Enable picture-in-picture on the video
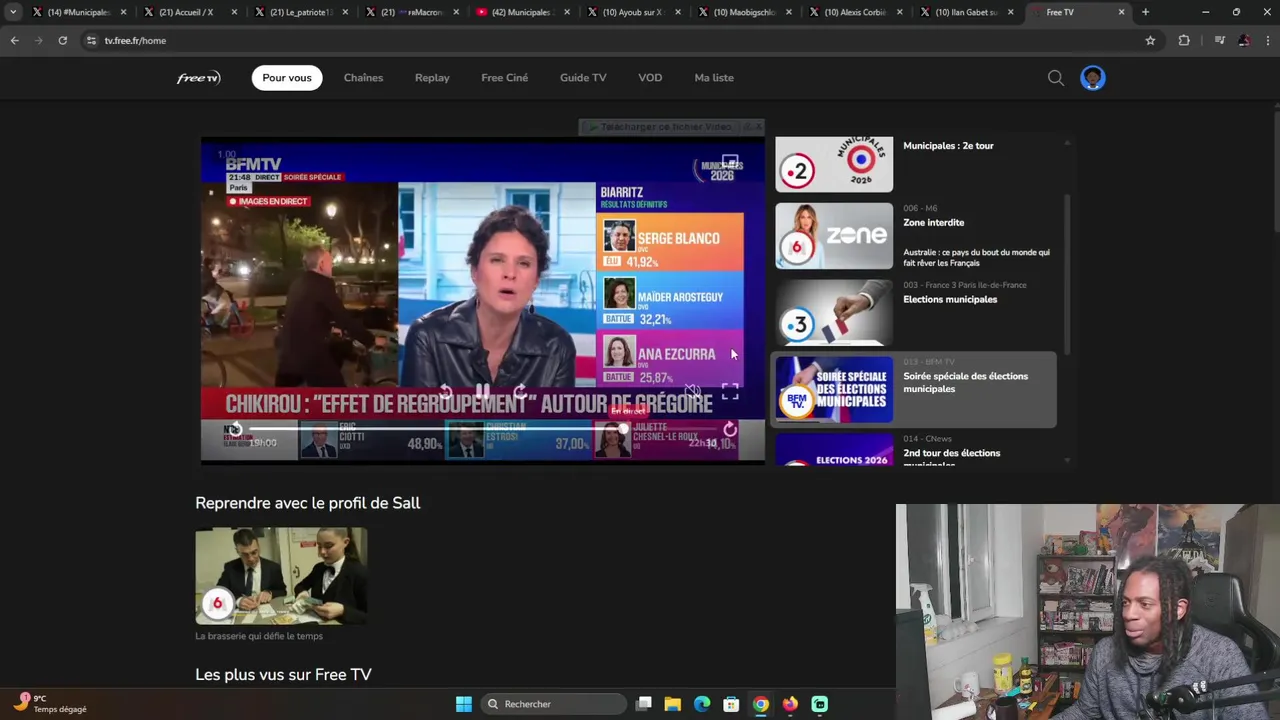 point(730,162)
